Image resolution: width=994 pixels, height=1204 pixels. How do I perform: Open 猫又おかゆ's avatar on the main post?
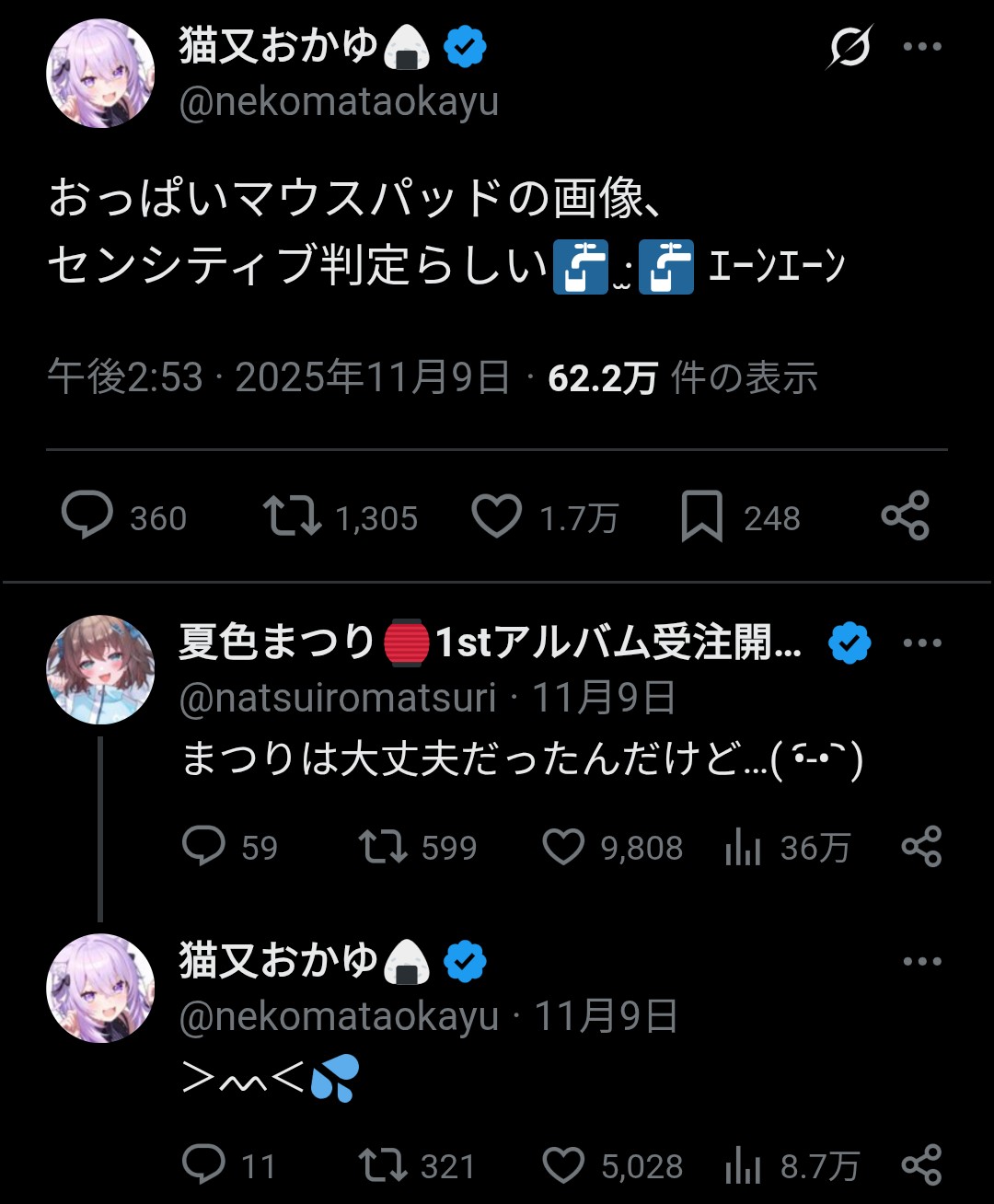(100, 73)
